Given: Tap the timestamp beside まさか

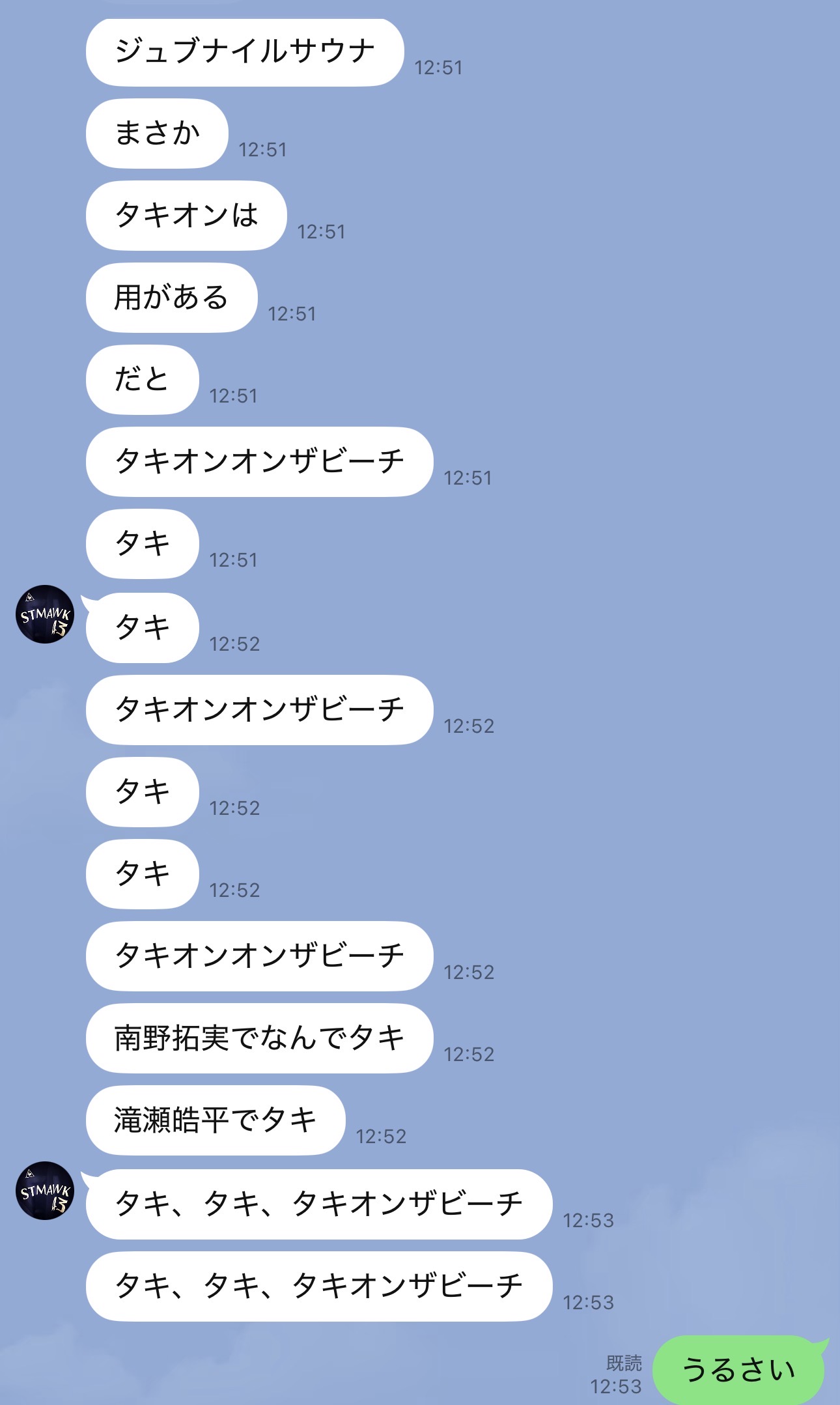Looking at the screenshot, I should point(262,150).
